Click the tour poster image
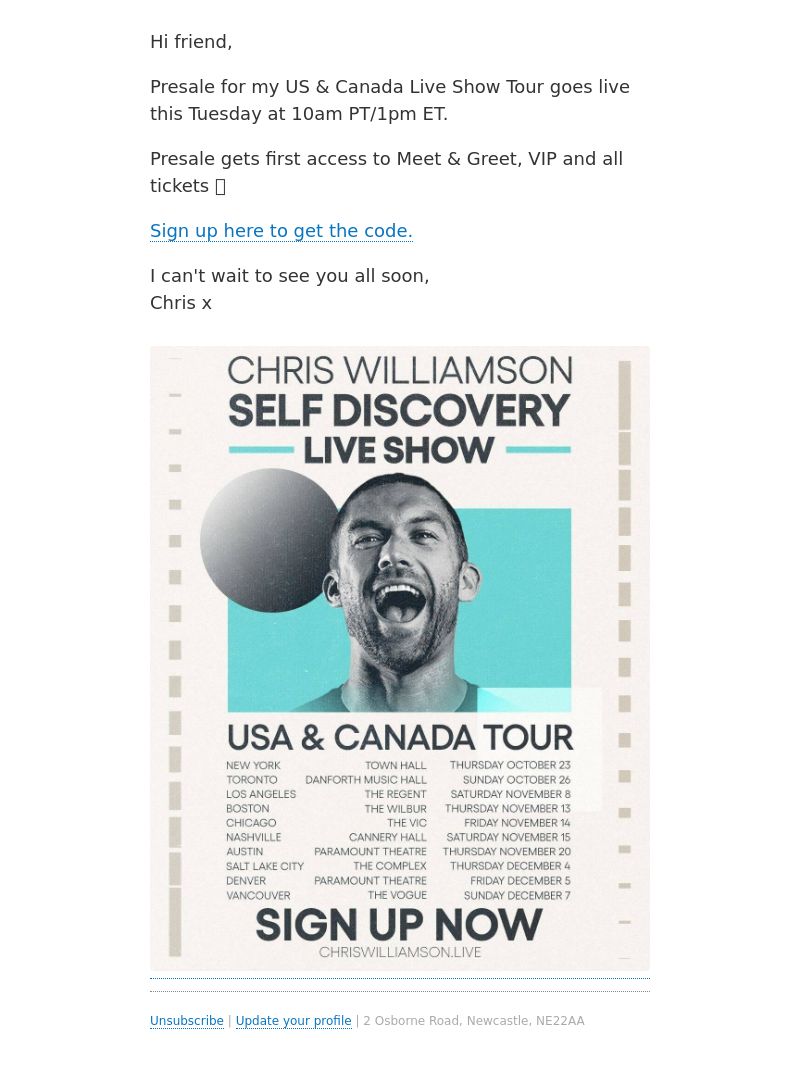This screenshot has width=800, height=1077. (400, 658)
